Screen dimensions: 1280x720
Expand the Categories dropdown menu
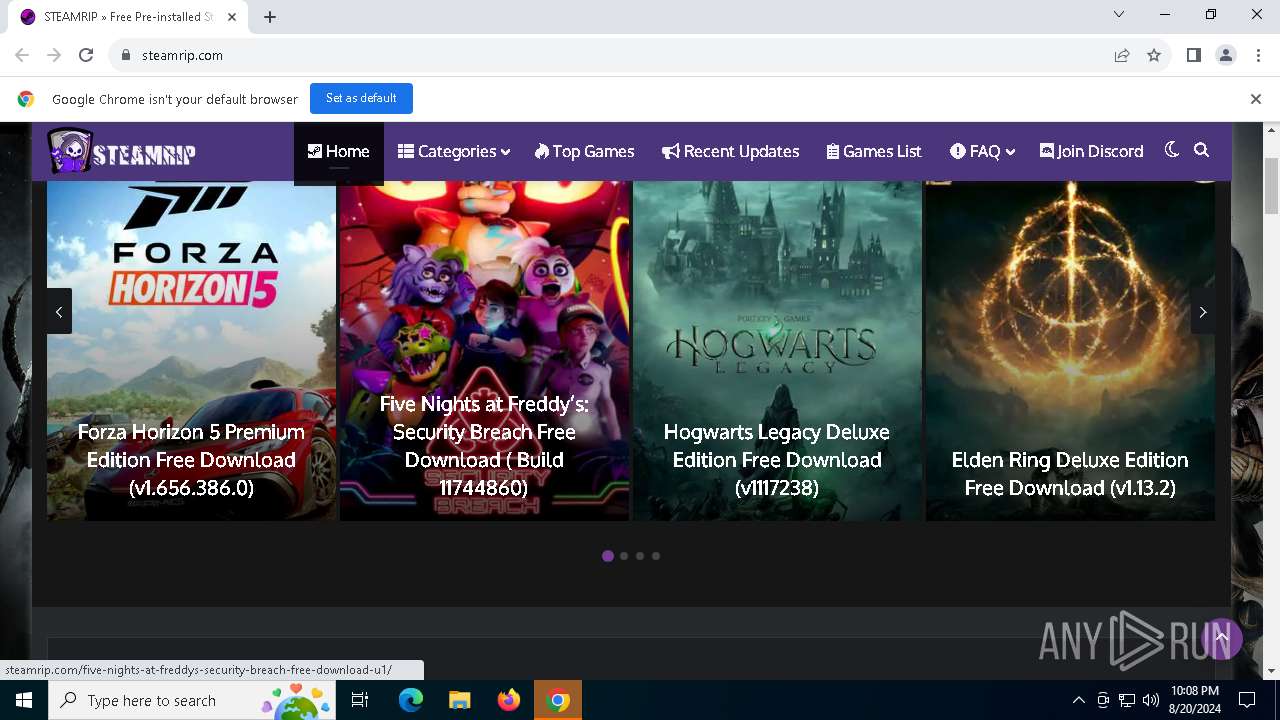pos(454,151)
